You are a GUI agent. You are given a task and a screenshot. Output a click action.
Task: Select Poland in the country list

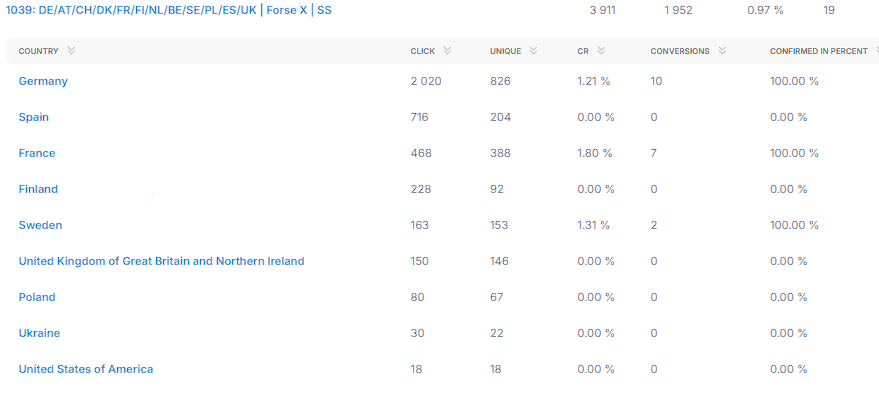coord(37,297)
